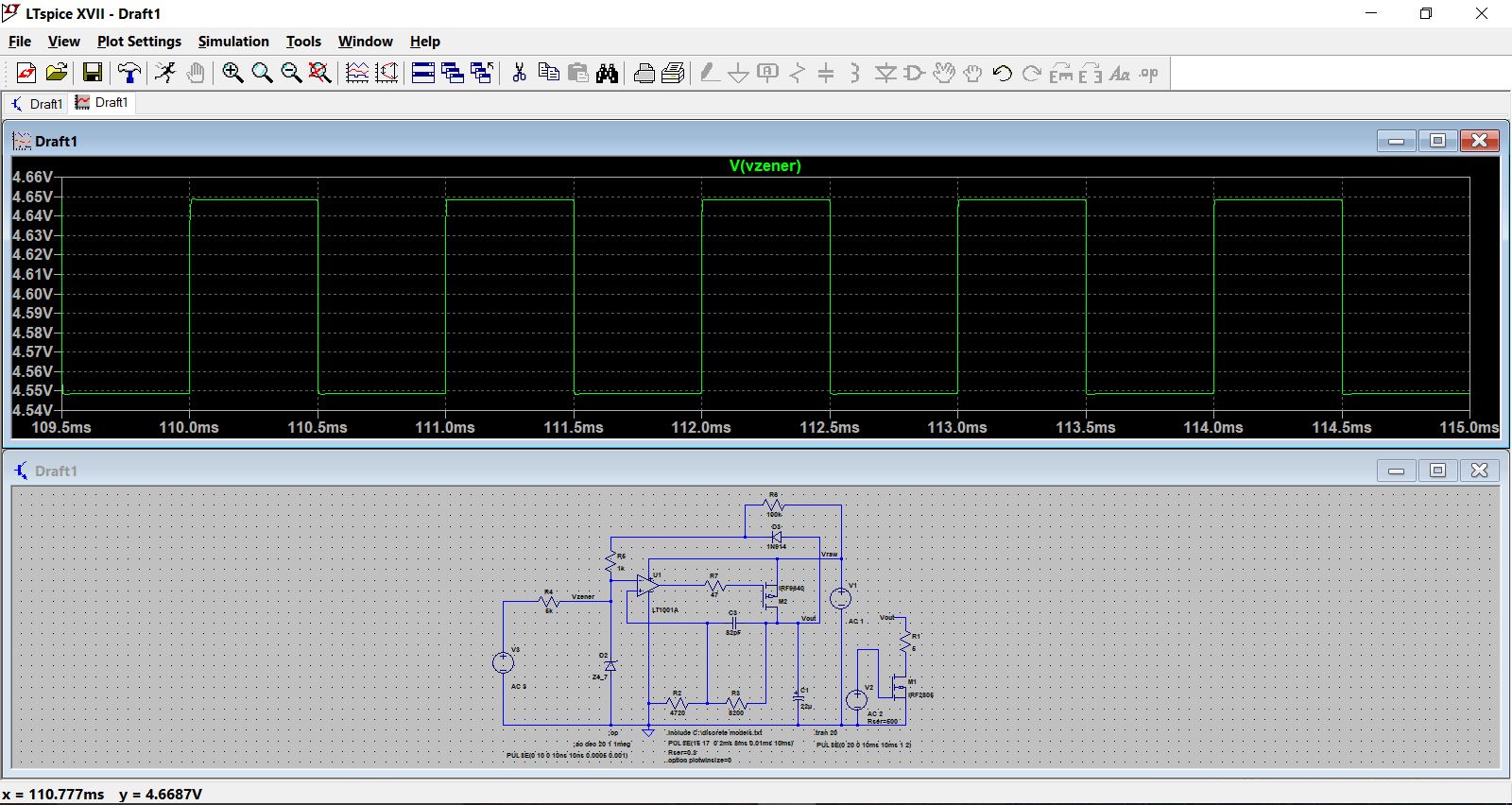The width and height of the screenshot is (1512, 805).
Task: Click the Rotate component icon
Action: coord(1061,73)
